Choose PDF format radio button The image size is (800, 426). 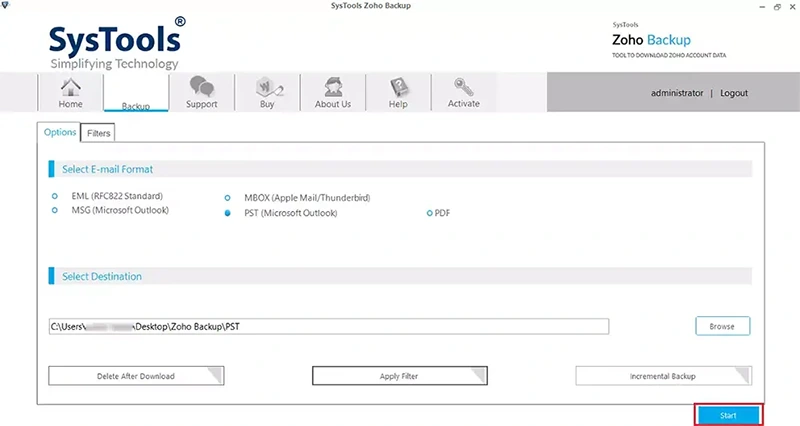pyautogui.click(x=430, y=213)
